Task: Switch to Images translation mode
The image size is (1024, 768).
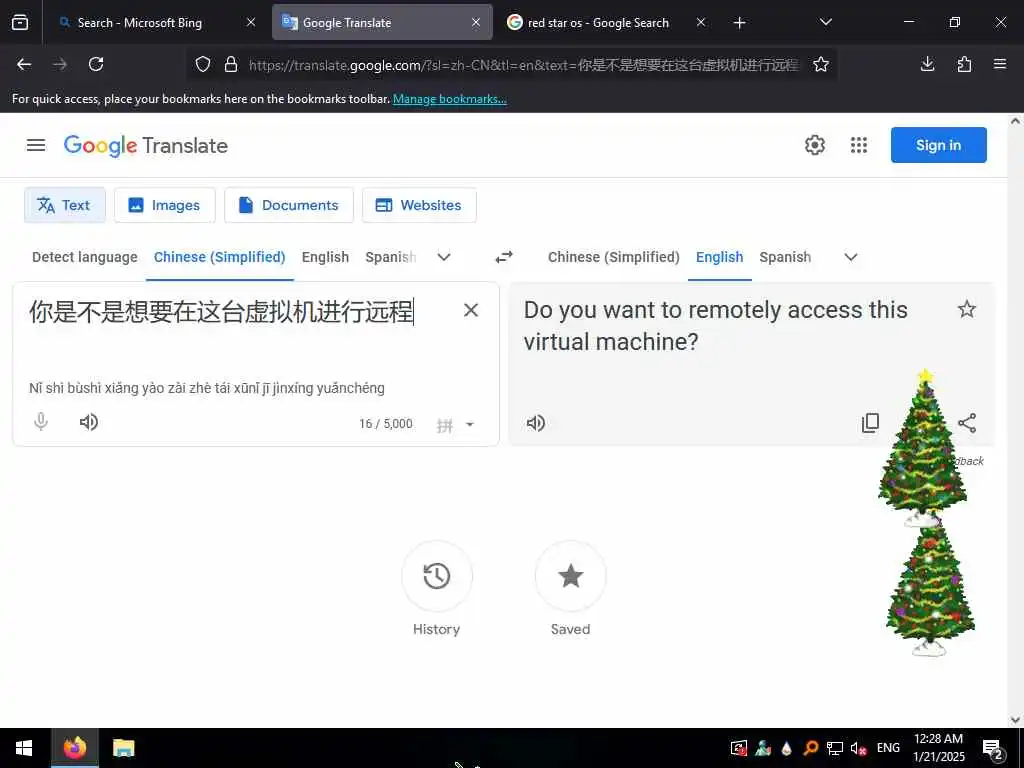Action: coord(165,205)
